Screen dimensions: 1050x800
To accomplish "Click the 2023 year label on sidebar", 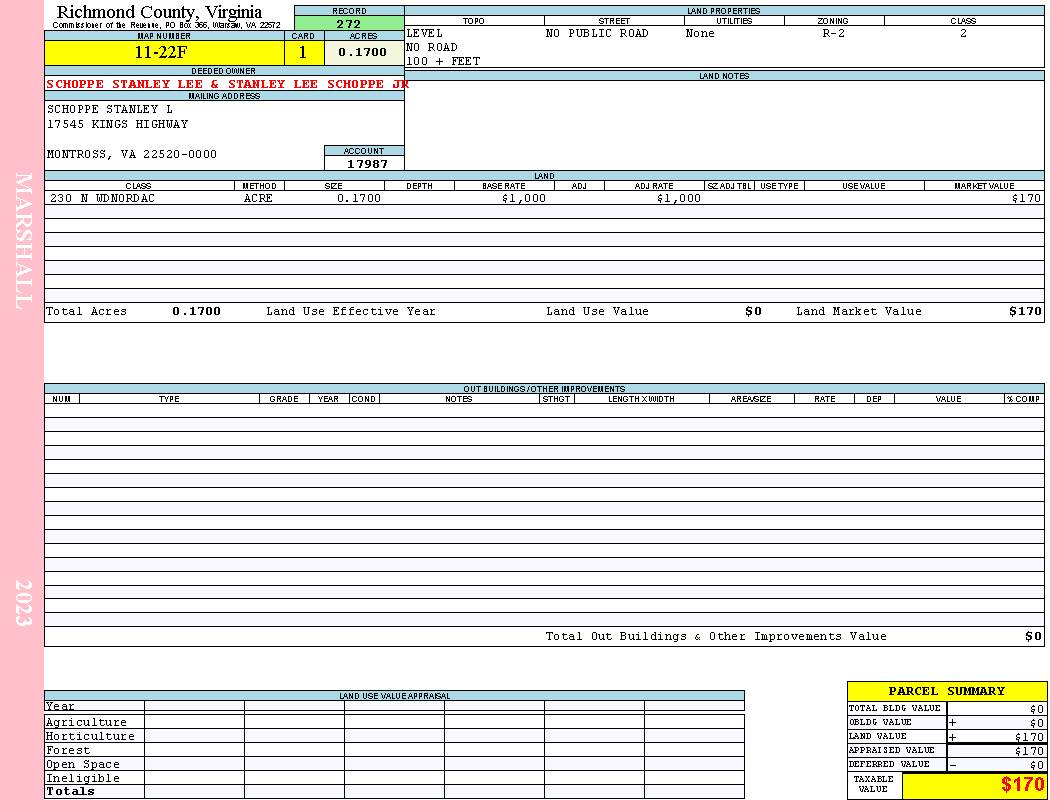I will point(23,603).
